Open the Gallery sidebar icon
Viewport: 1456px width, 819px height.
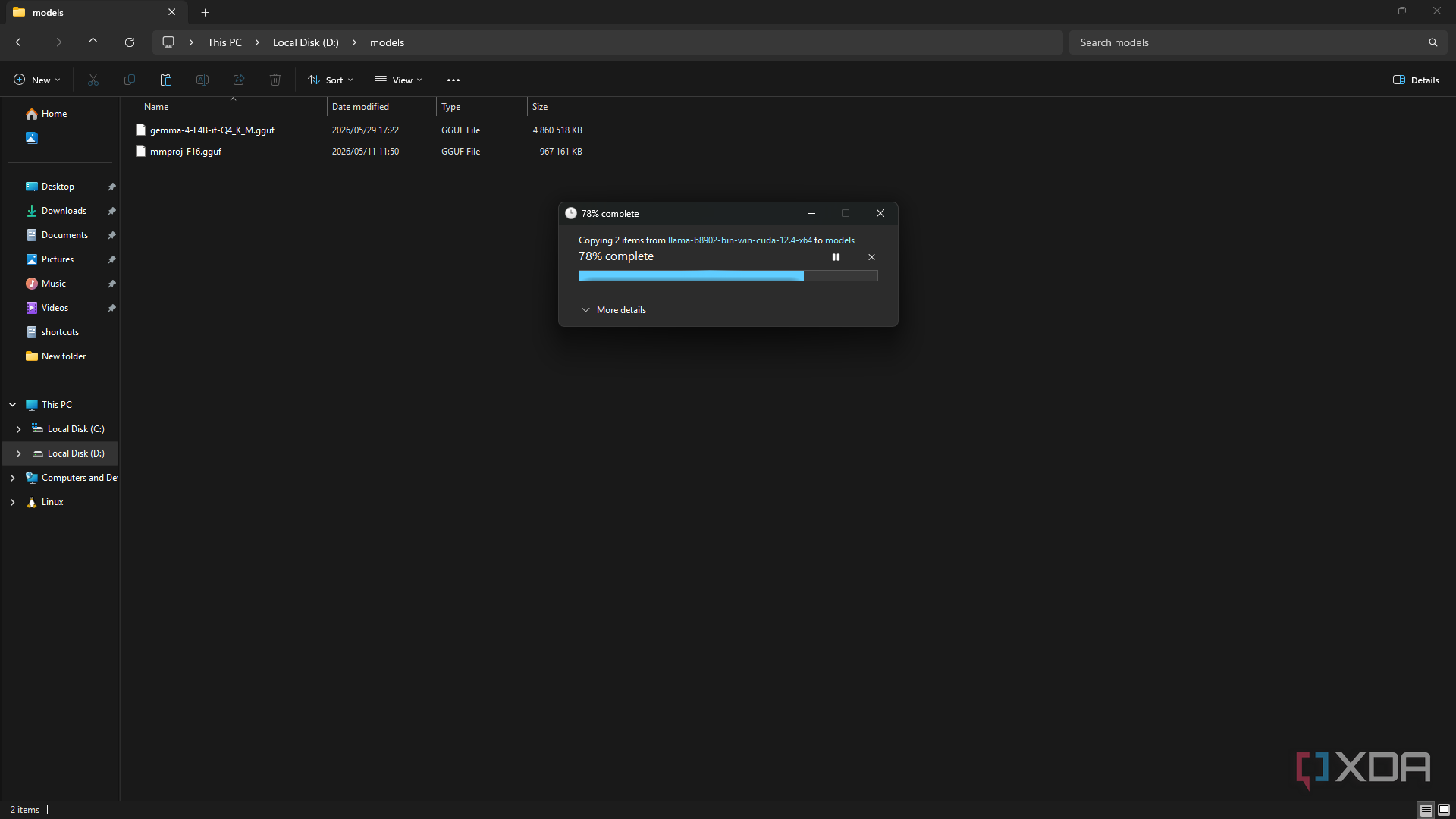pos(32,138)
